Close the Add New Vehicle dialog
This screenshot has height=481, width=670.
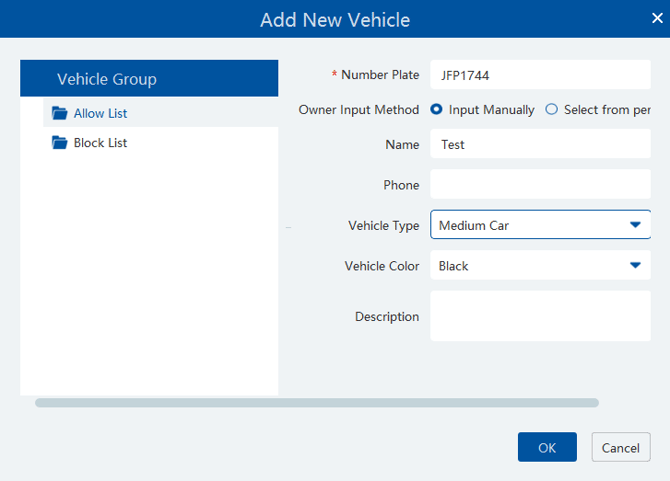[x=657, y=18]
